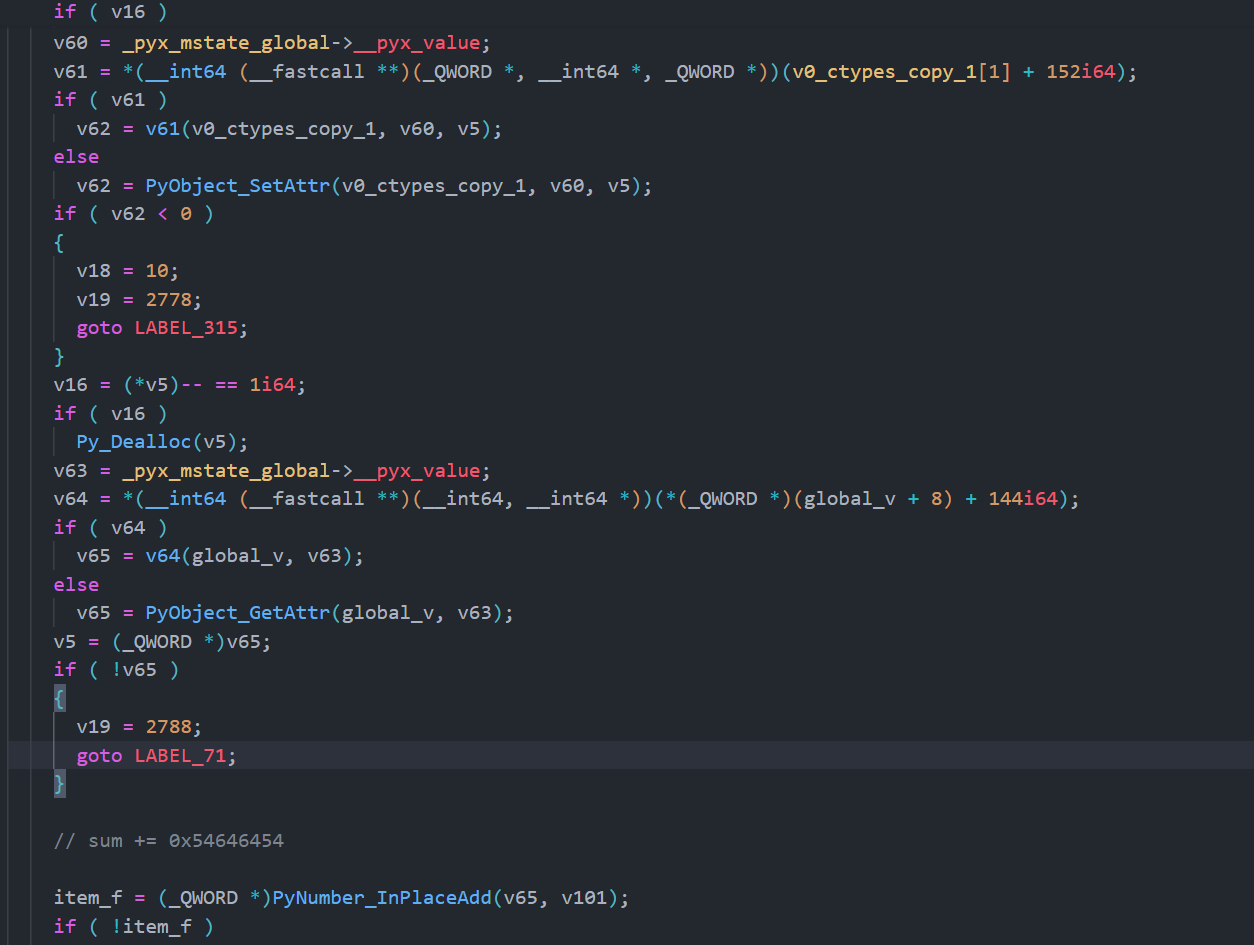Screen dimensions: 1254x945
Task: Click !v65 in the if condition
Action: point(133,669)
